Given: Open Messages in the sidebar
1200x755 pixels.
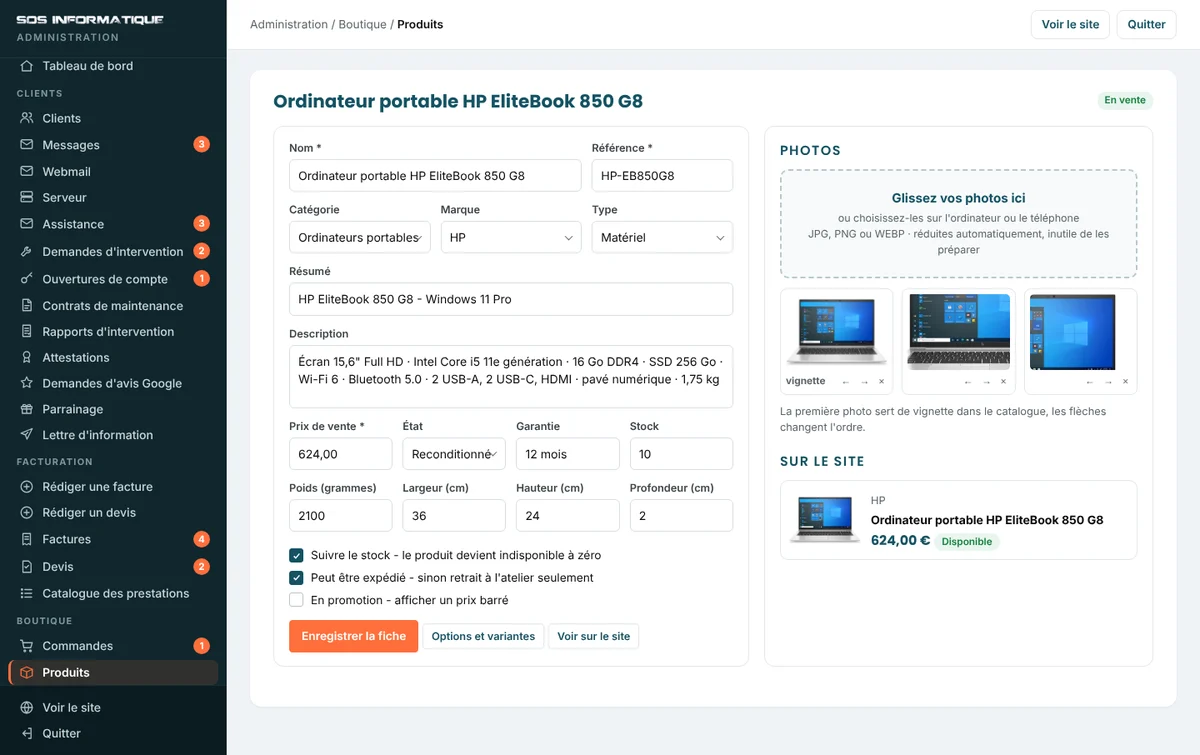Looking at the screenshot, I should coord(113,145).
